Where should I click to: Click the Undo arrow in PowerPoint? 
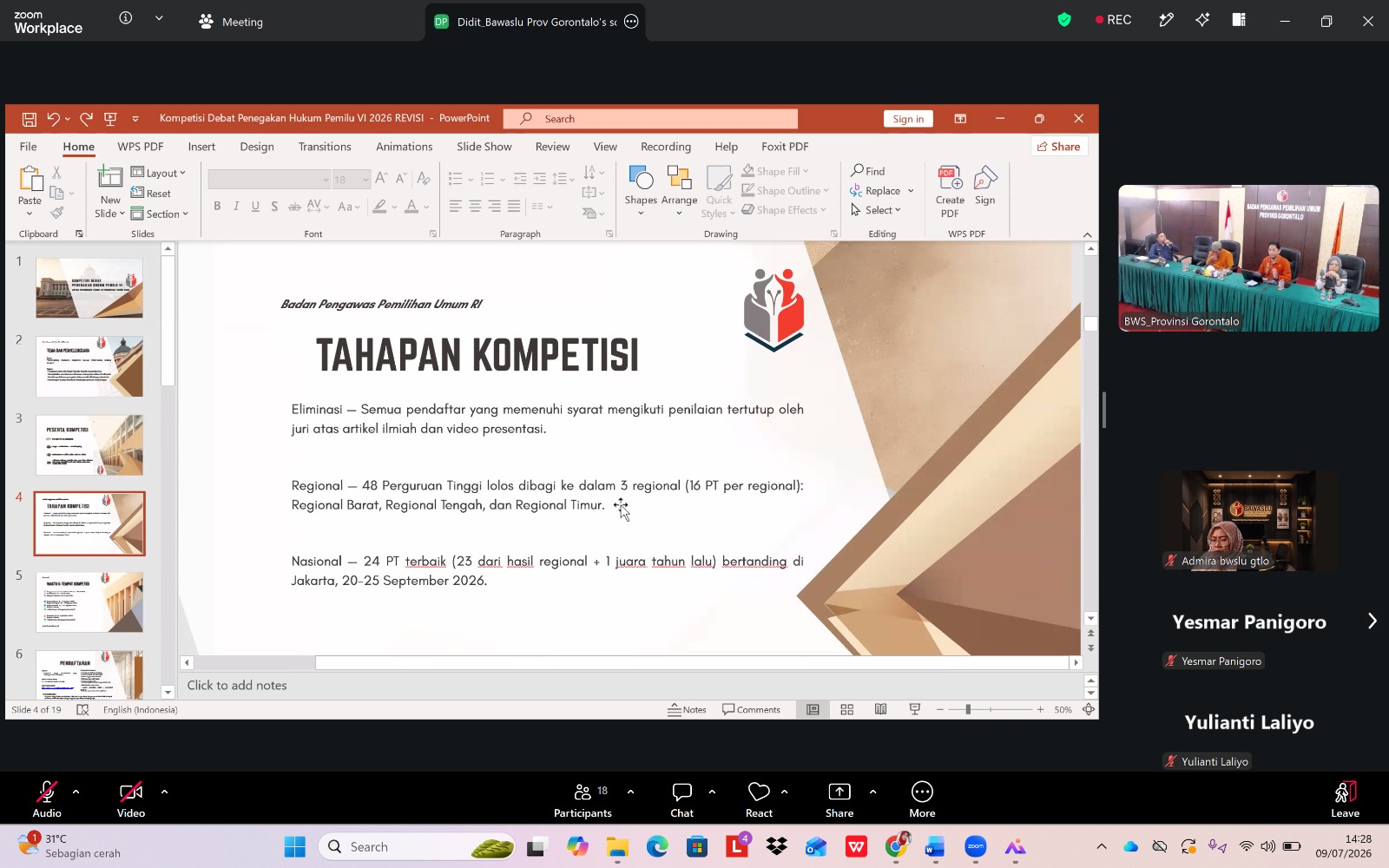click(54, 119)
